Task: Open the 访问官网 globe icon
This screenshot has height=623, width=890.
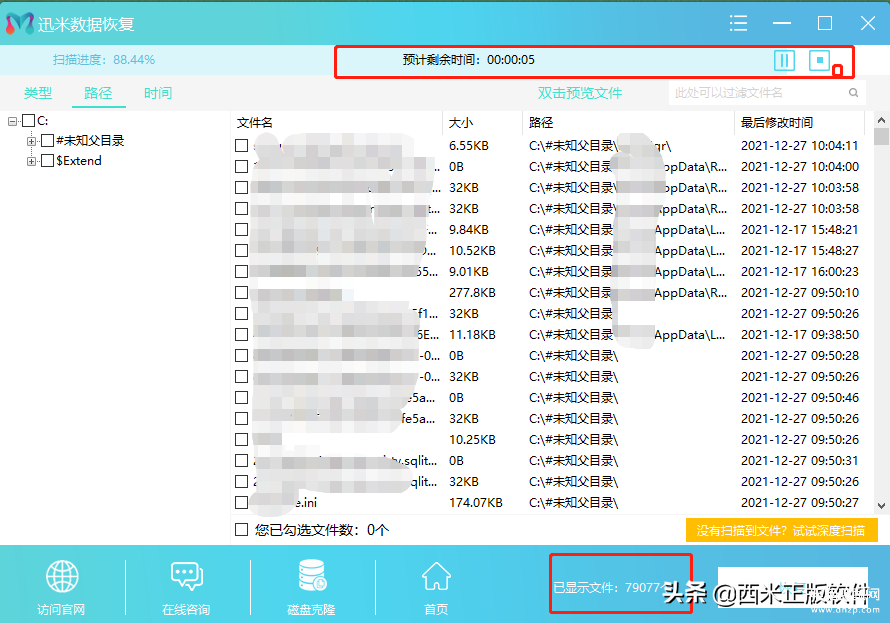Action: pos(62,576)
